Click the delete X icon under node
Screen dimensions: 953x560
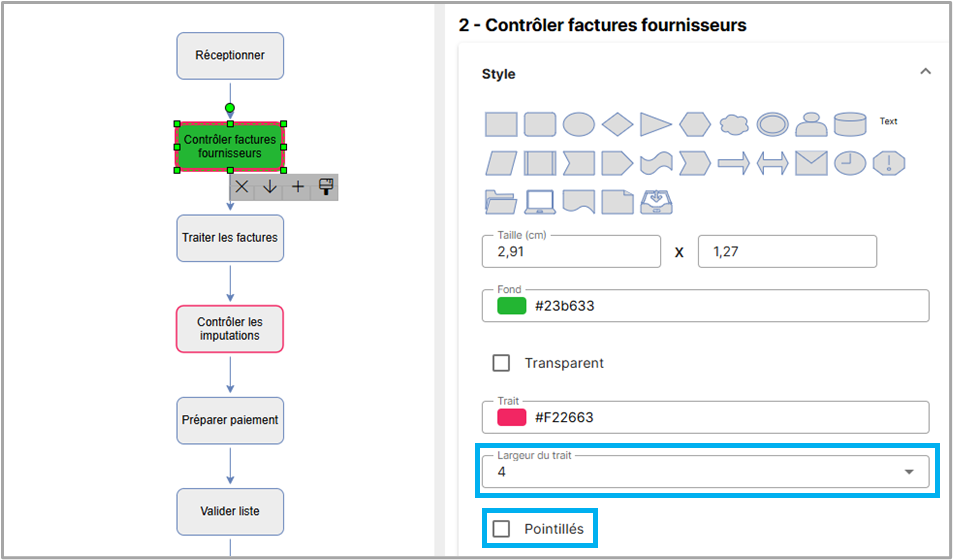coord(242,187)
